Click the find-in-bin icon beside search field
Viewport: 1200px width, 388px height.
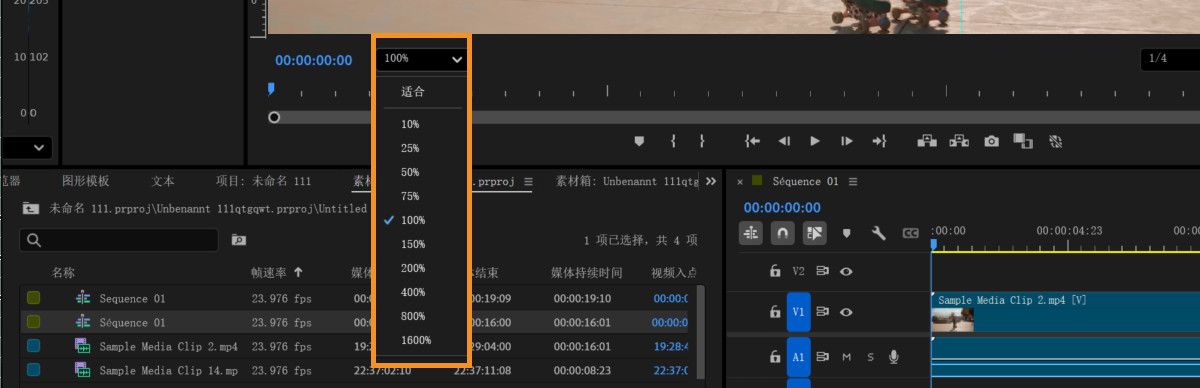pos(239,240)
